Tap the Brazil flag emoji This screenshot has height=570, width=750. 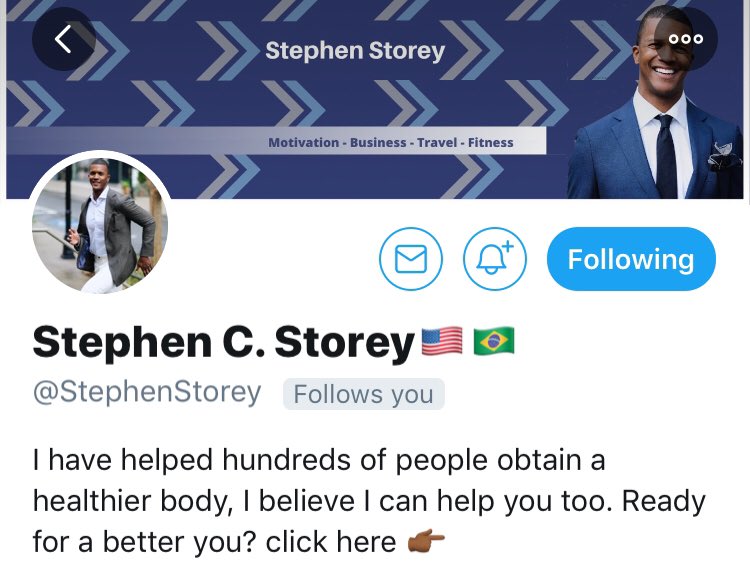pos(494,341)
